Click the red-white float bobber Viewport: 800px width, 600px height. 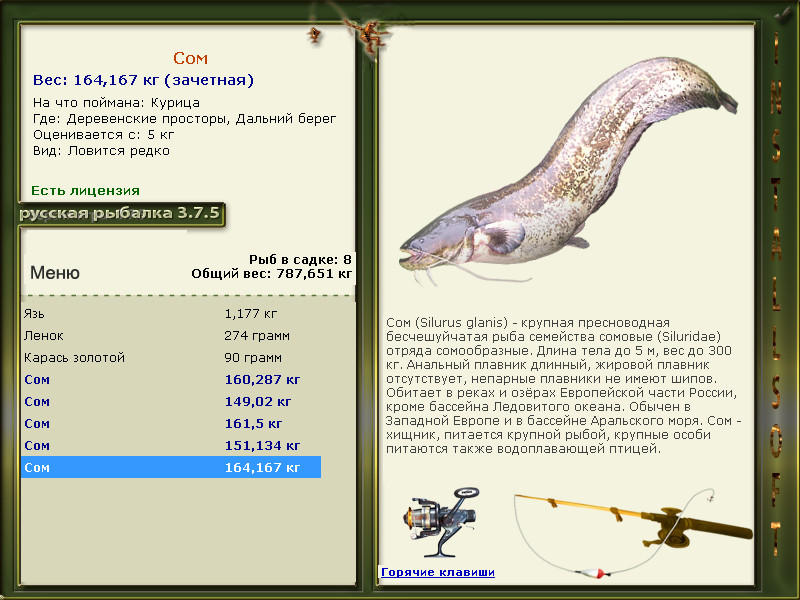click(x=593, y=573)
